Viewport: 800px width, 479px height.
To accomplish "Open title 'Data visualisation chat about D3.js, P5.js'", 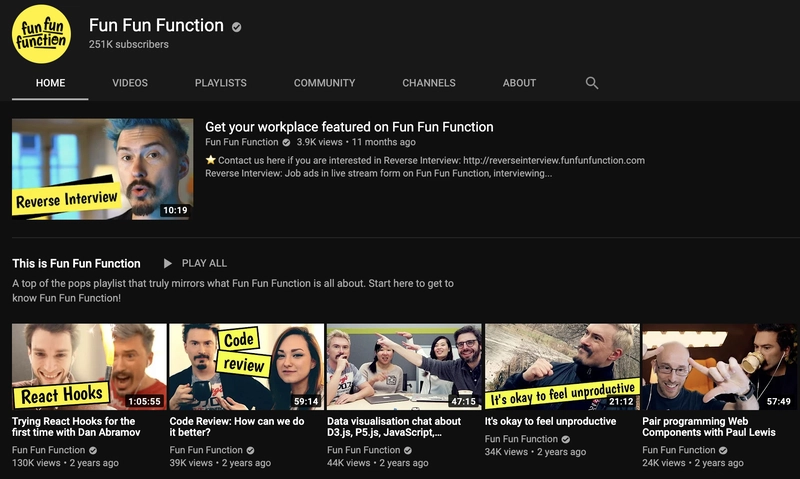I will coord(394,426).
